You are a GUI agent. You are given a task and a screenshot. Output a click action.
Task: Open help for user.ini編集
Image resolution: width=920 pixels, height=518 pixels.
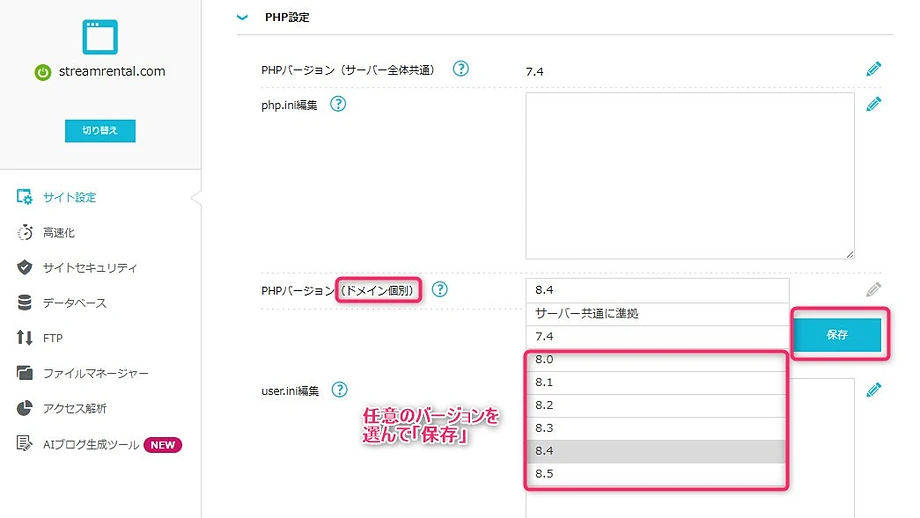(339, 390)
